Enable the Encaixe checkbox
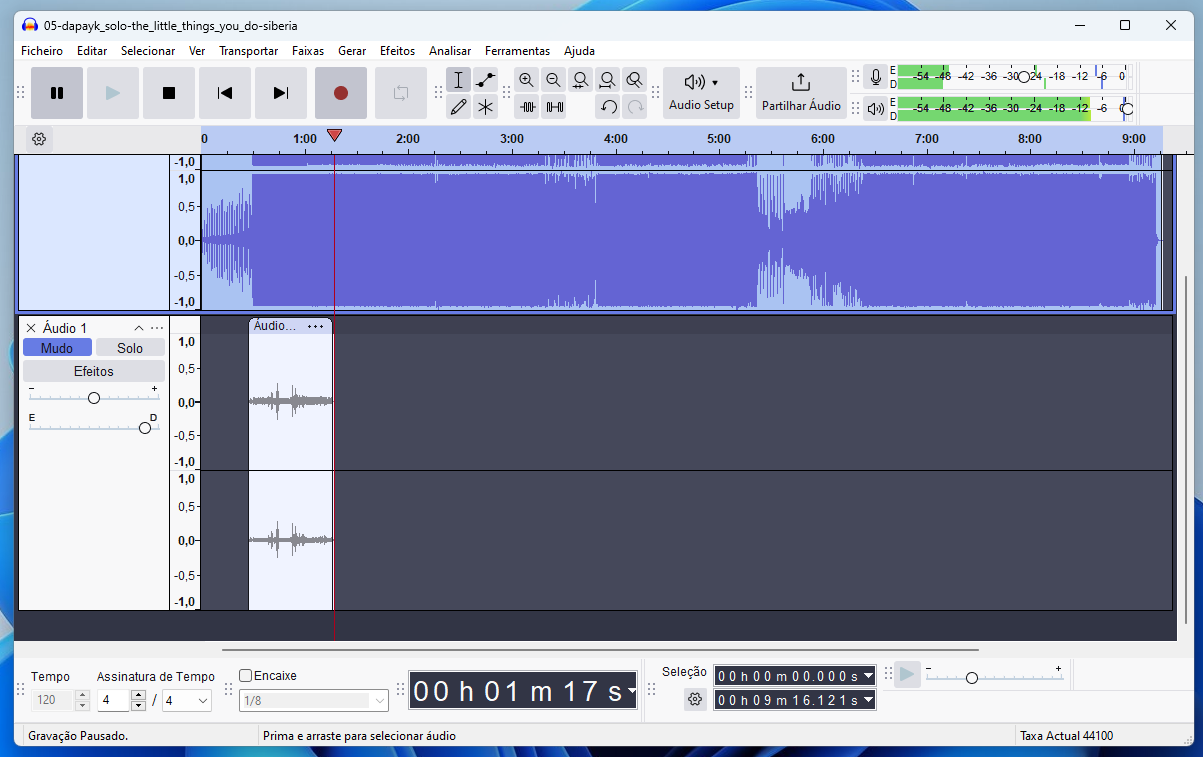Image resolution: width=1203 pixels, height=757 pixels. [246, 676]
